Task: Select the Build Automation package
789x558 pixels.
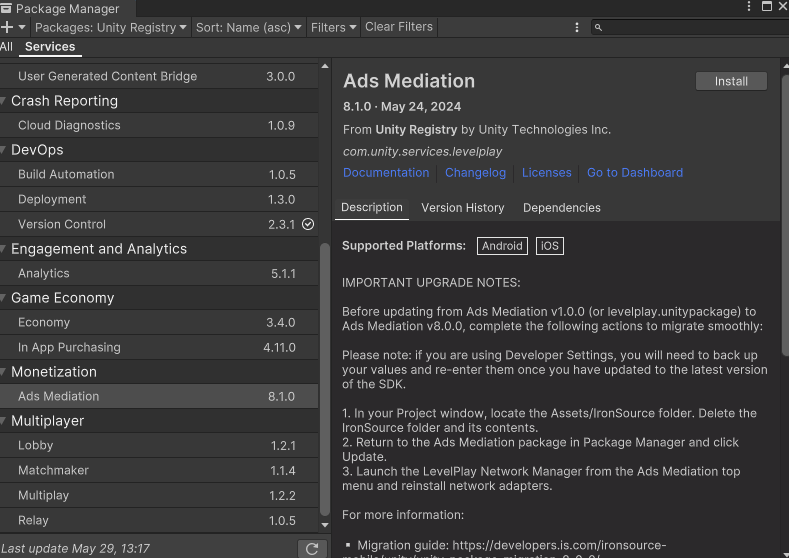Action: (159, 175)
